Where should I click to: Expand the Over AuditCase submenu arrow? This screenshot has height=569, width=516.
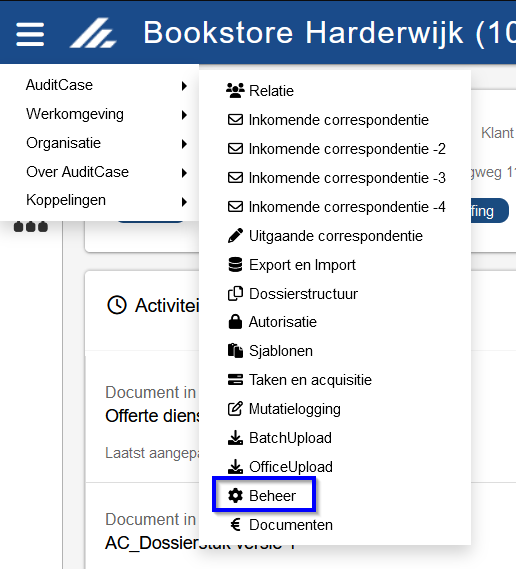(x=184, y=173)
